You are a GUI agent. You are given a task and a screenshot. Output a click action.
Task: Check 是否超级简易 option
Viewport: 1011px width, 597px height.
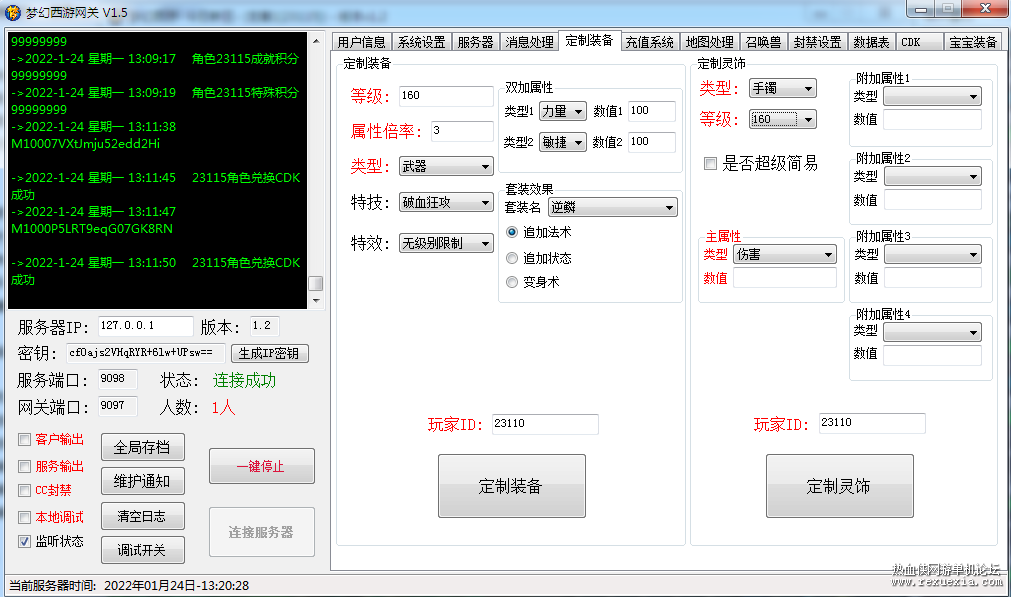tap(710, 164)
